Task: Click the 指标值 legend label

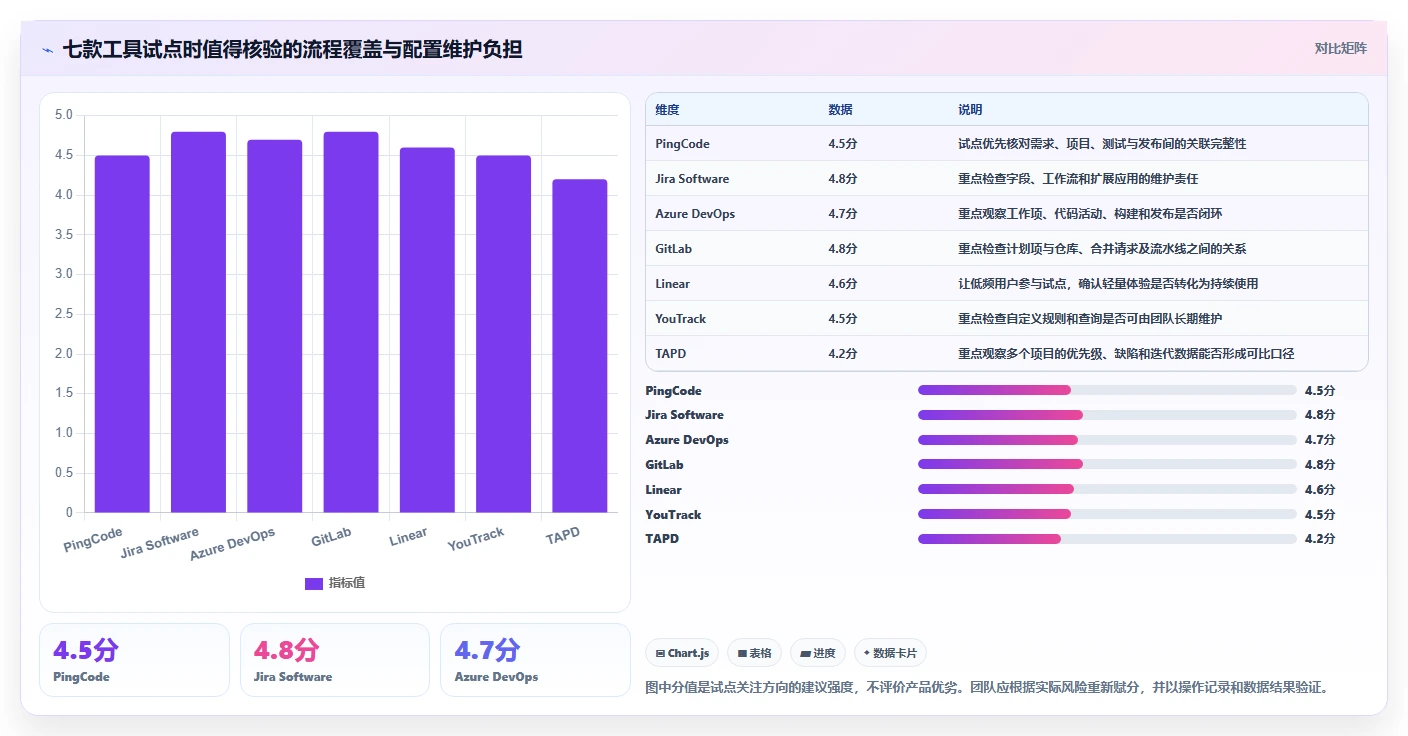Action: pyautogui.click(x=347, y=583)
